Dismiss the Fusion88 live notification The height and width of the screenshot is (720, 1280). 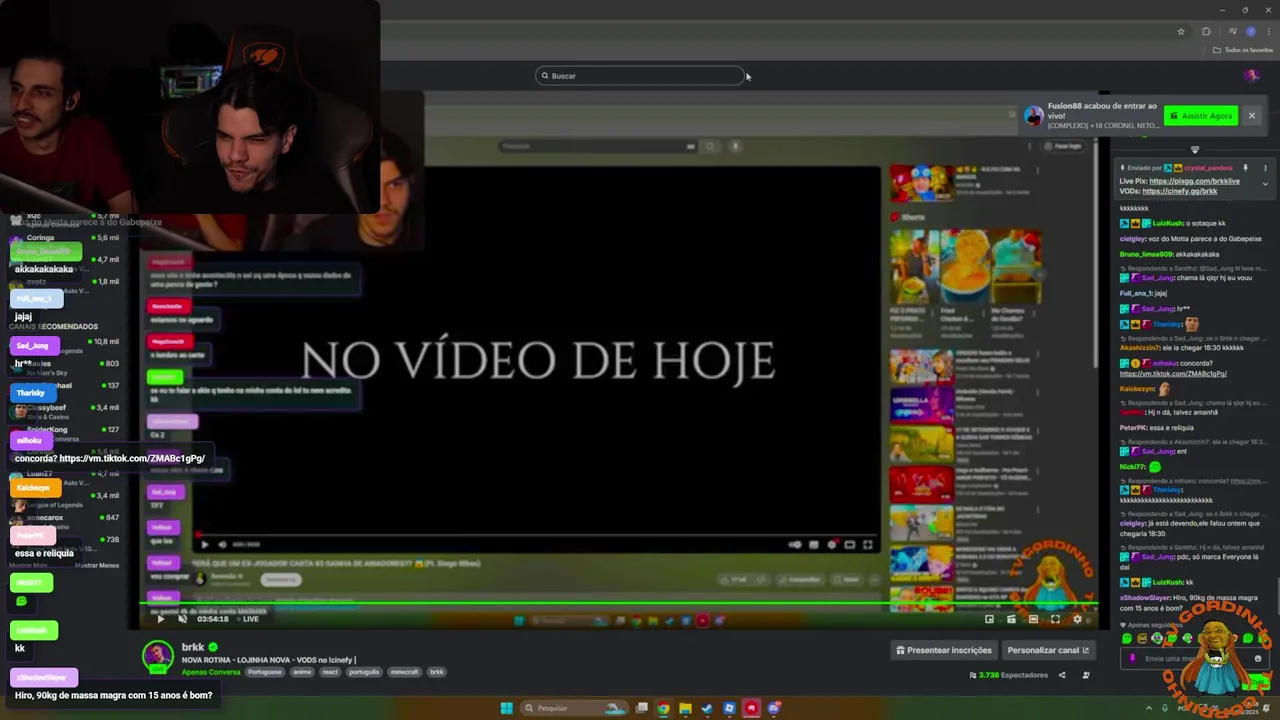pos(1251,116)
